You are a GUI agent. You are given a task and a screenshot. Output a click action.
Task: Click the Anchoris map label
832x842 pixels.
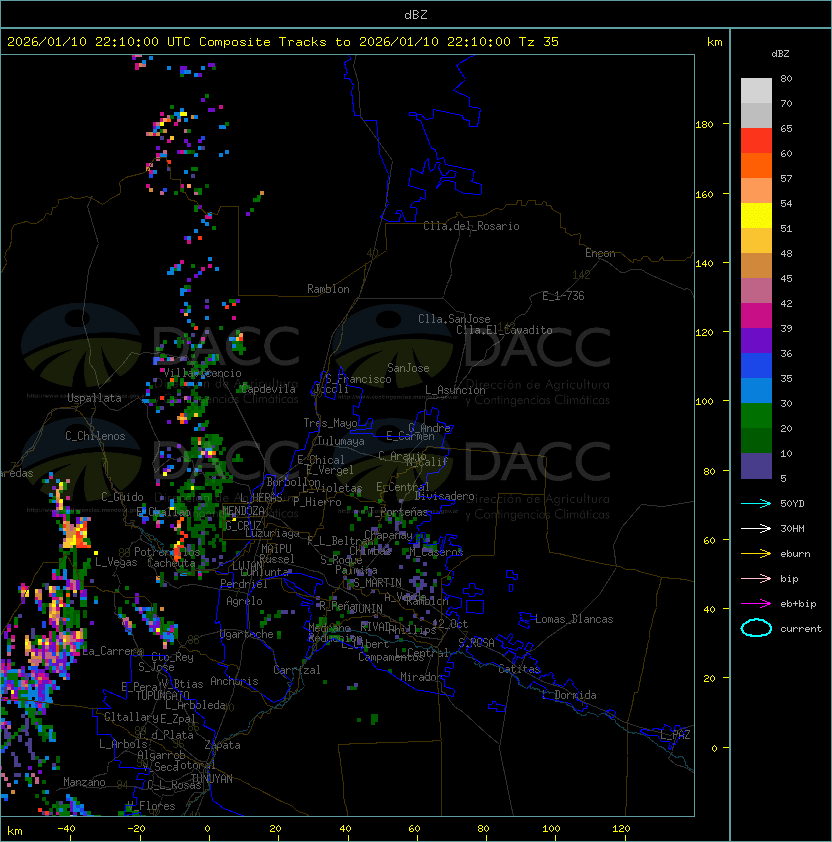click(234, 681)
